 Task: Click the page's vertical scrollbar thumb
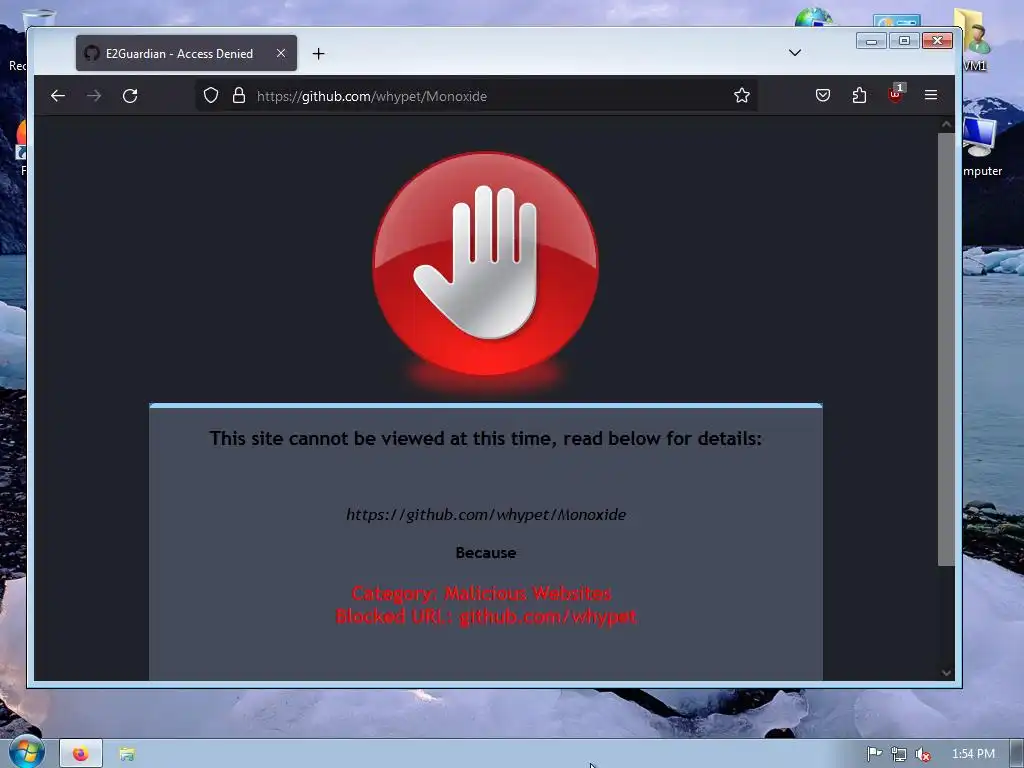[x=946, y=349]
